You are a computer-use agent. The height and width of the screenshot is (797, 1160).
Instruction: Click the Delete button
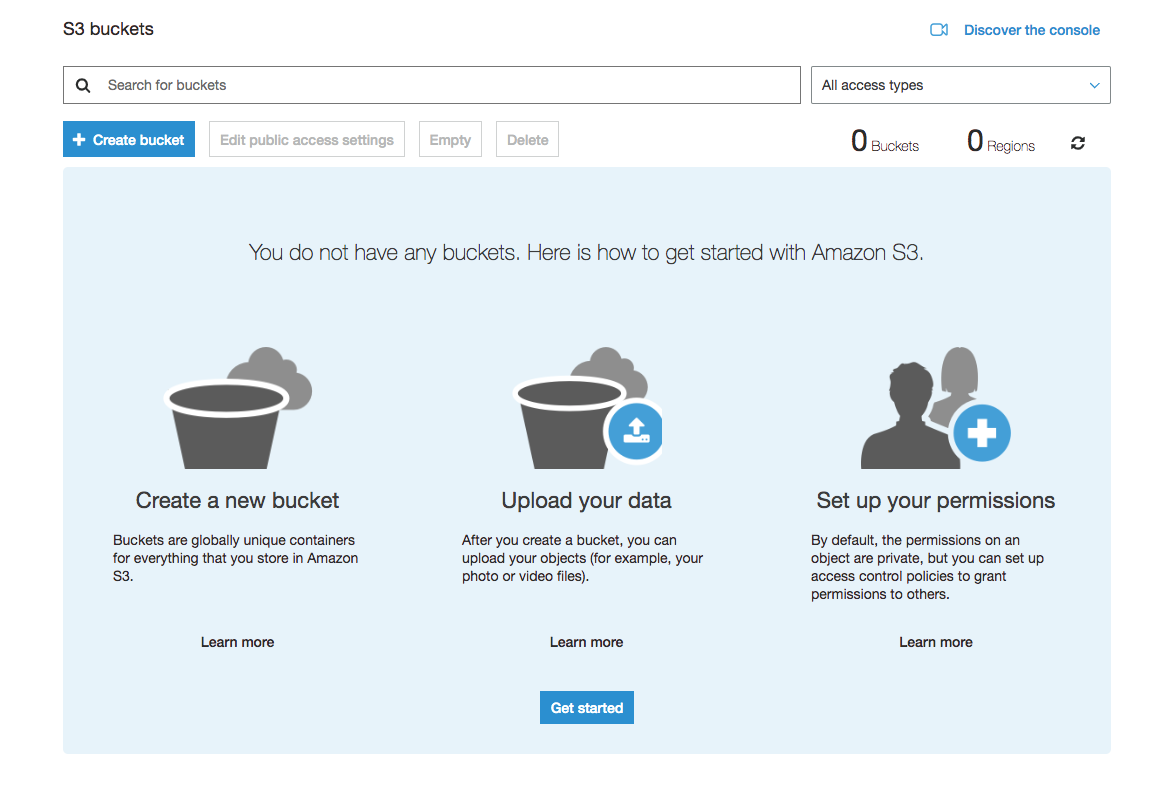click(x=527, y=140)
